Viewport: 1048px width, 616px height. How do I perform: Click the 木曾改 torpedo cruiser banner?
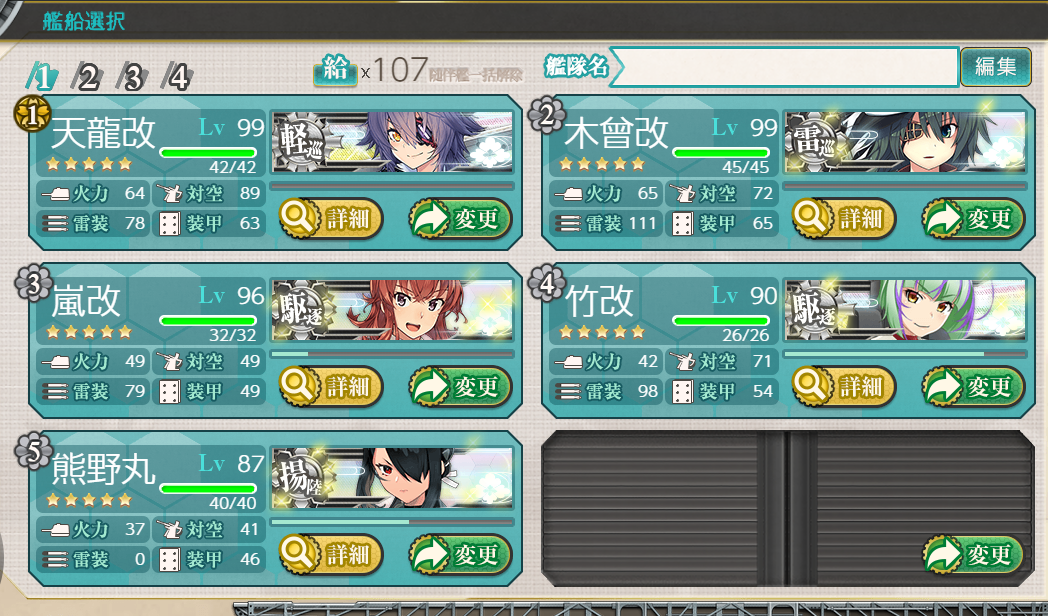click(905, 142)
